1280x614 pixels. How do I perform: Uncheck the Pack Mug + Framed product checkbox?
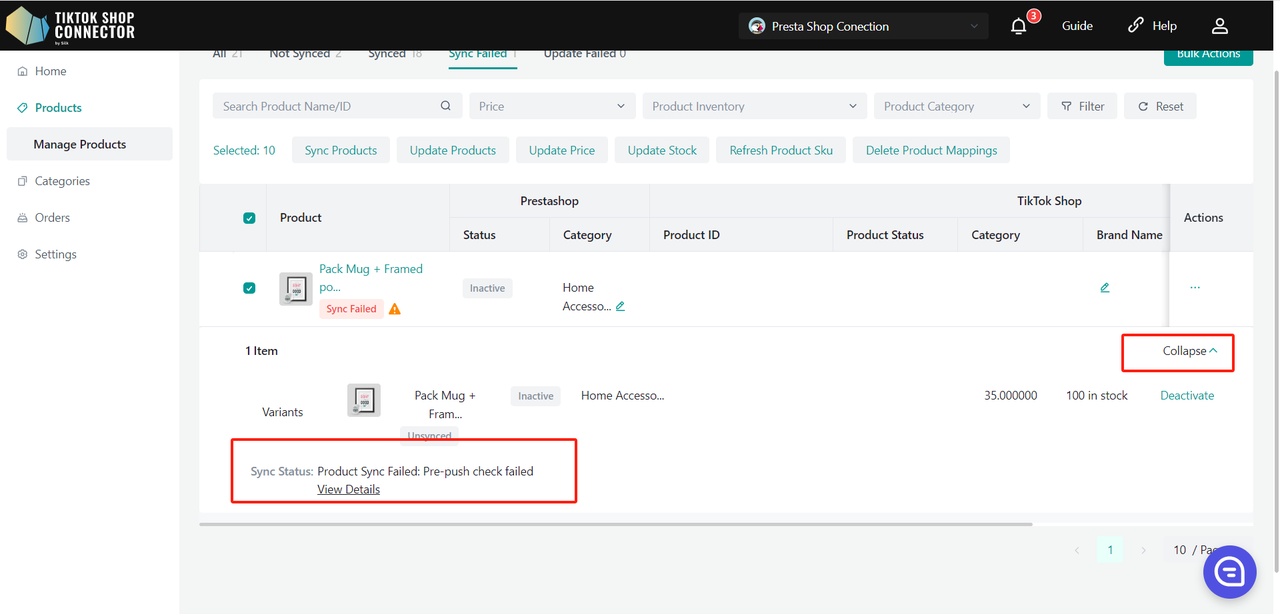coord(249,288)
